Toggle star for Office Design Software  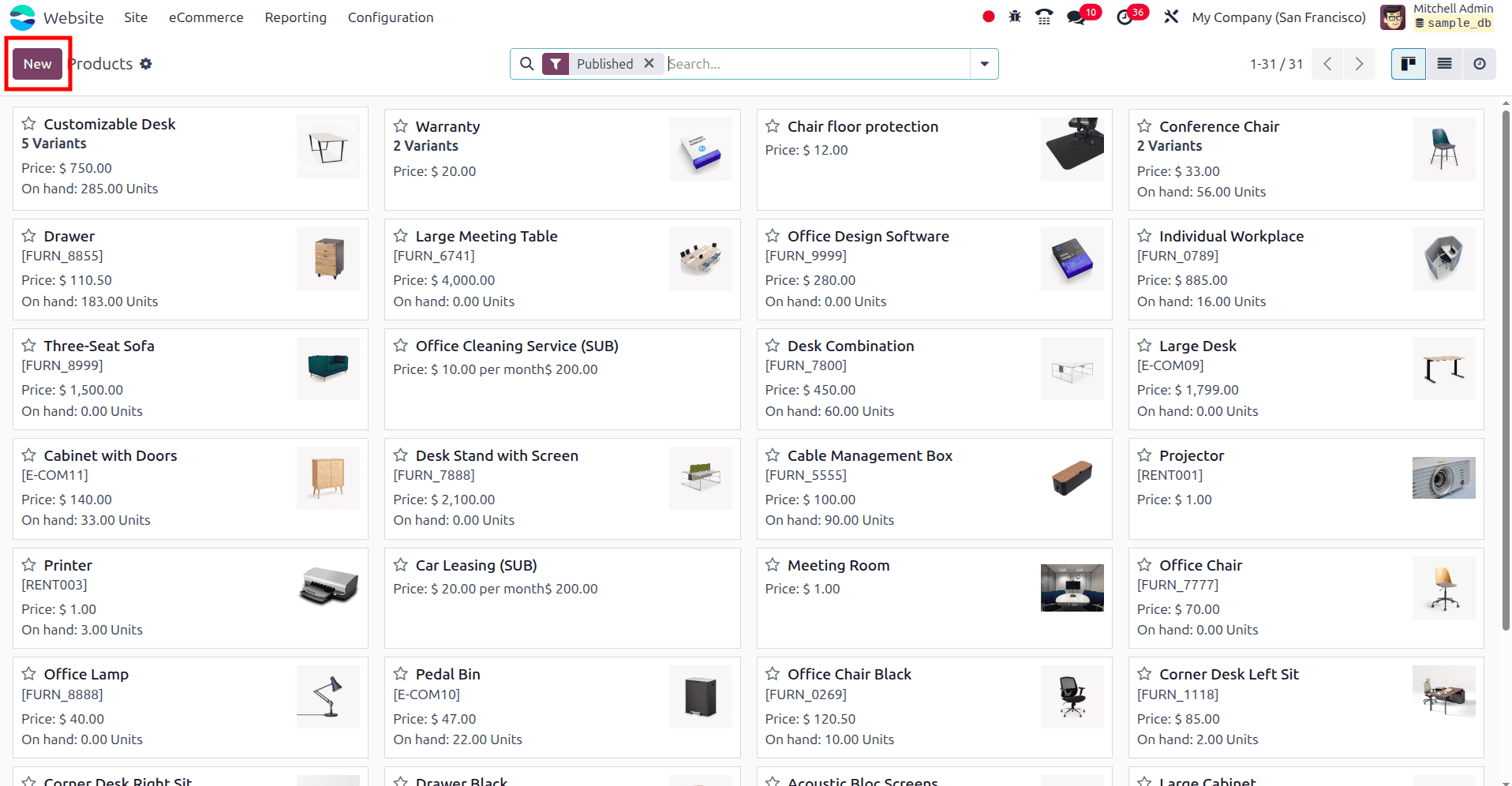tap(773, 236)
